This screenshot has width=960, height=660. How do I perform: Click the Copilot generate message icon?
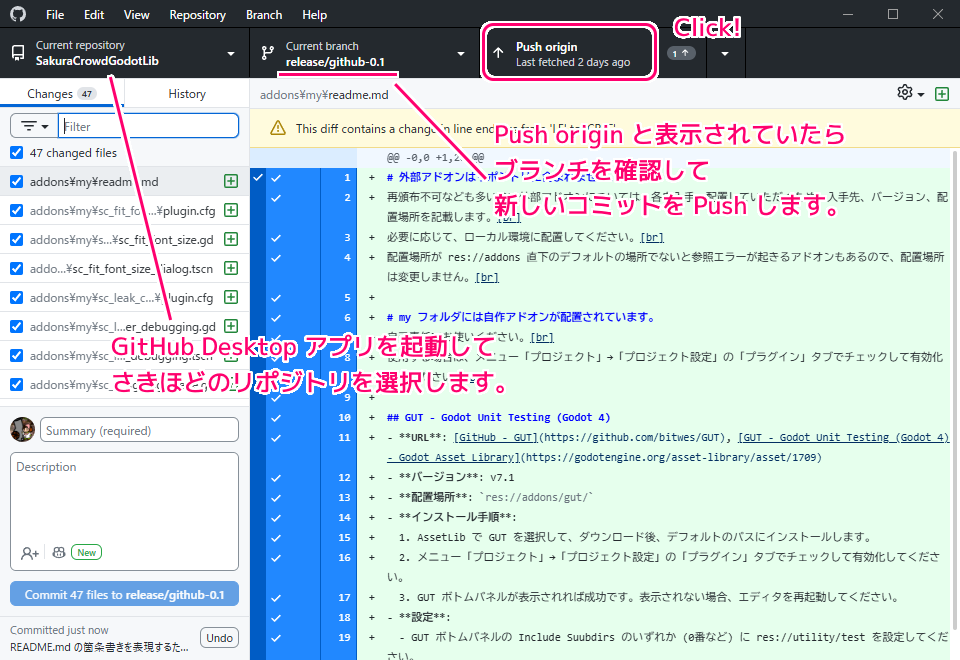tap(59, 552)
